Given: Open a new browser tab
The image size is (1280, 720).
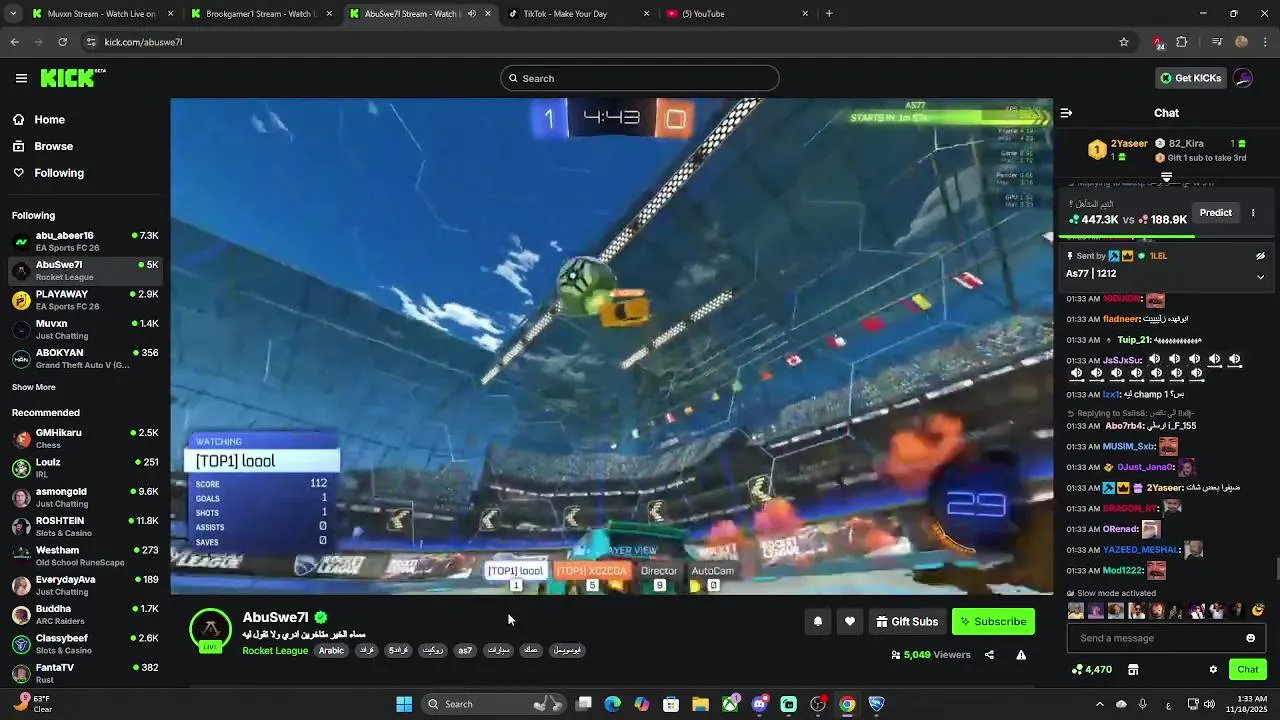Looking at the screenshot, I should (829, 14).
